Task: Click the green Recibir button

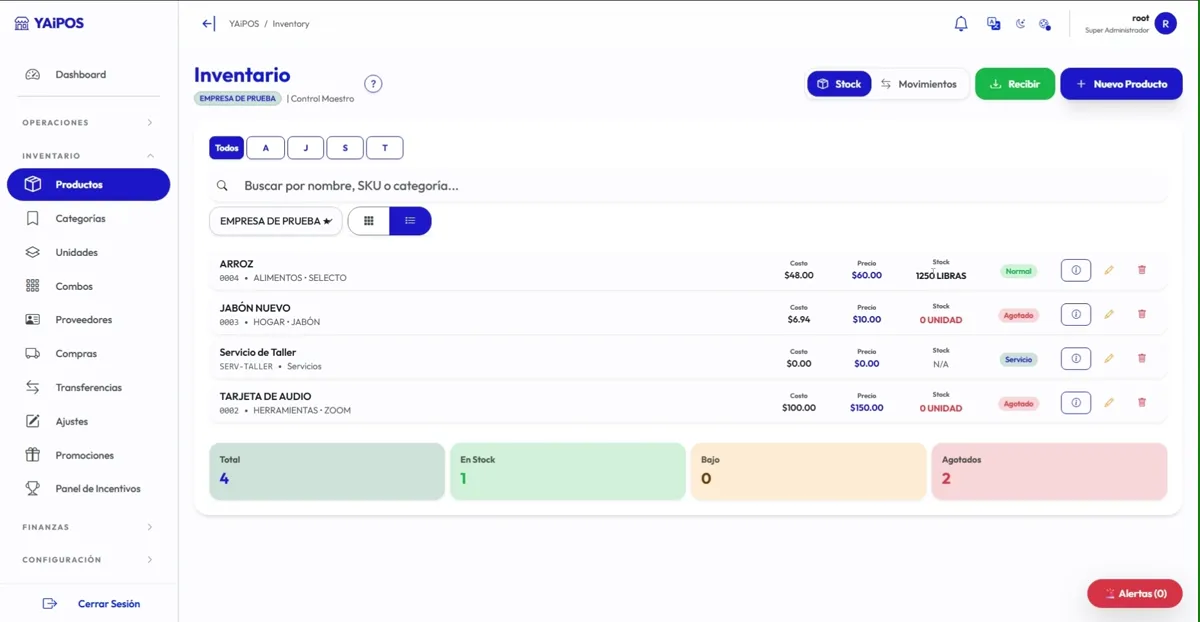Action: tap(1015, 84)
